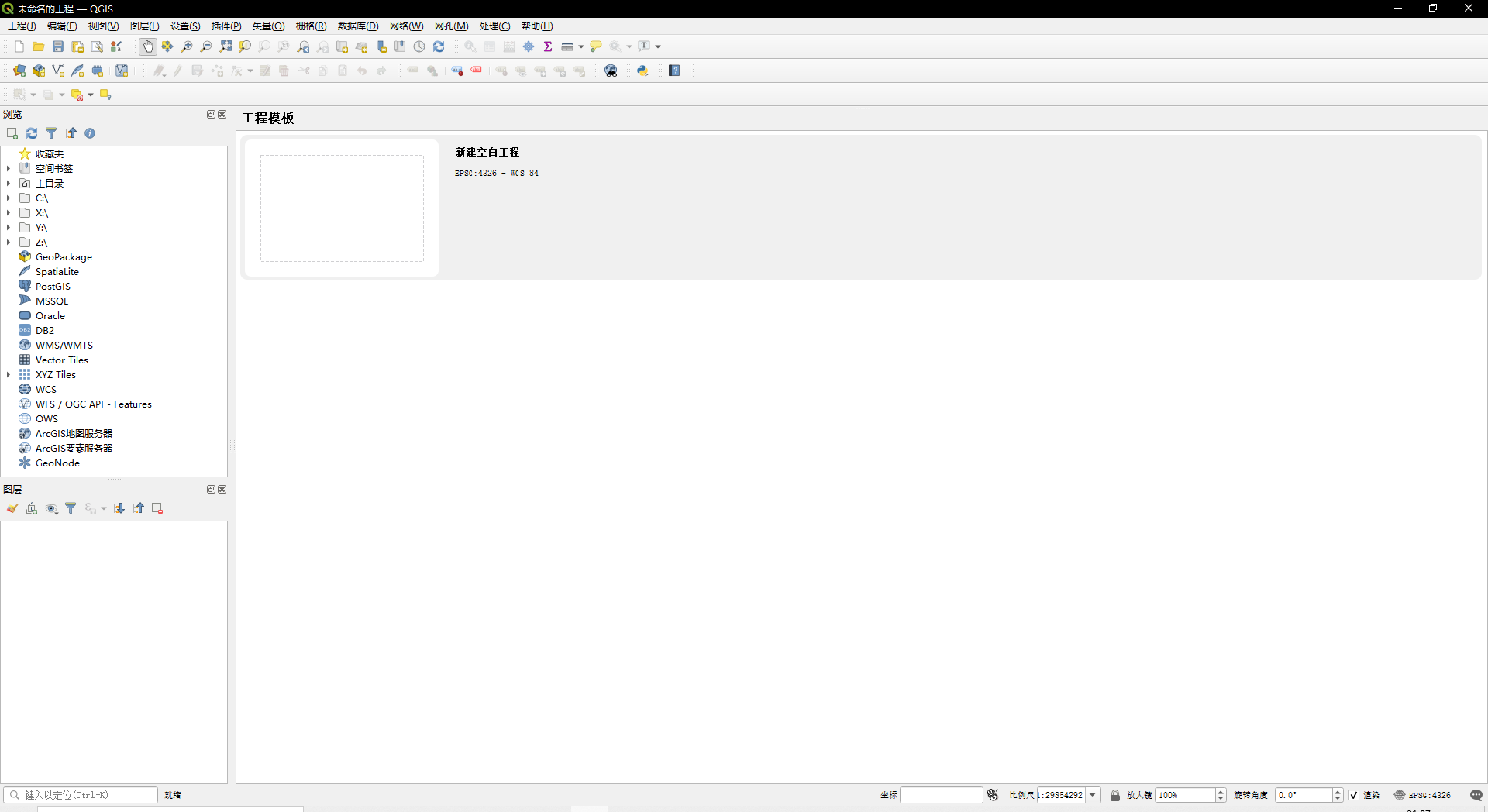Enable the 渲染 render checkbox
This screenshot has height=812, width=1488.
pos(1354,795)
